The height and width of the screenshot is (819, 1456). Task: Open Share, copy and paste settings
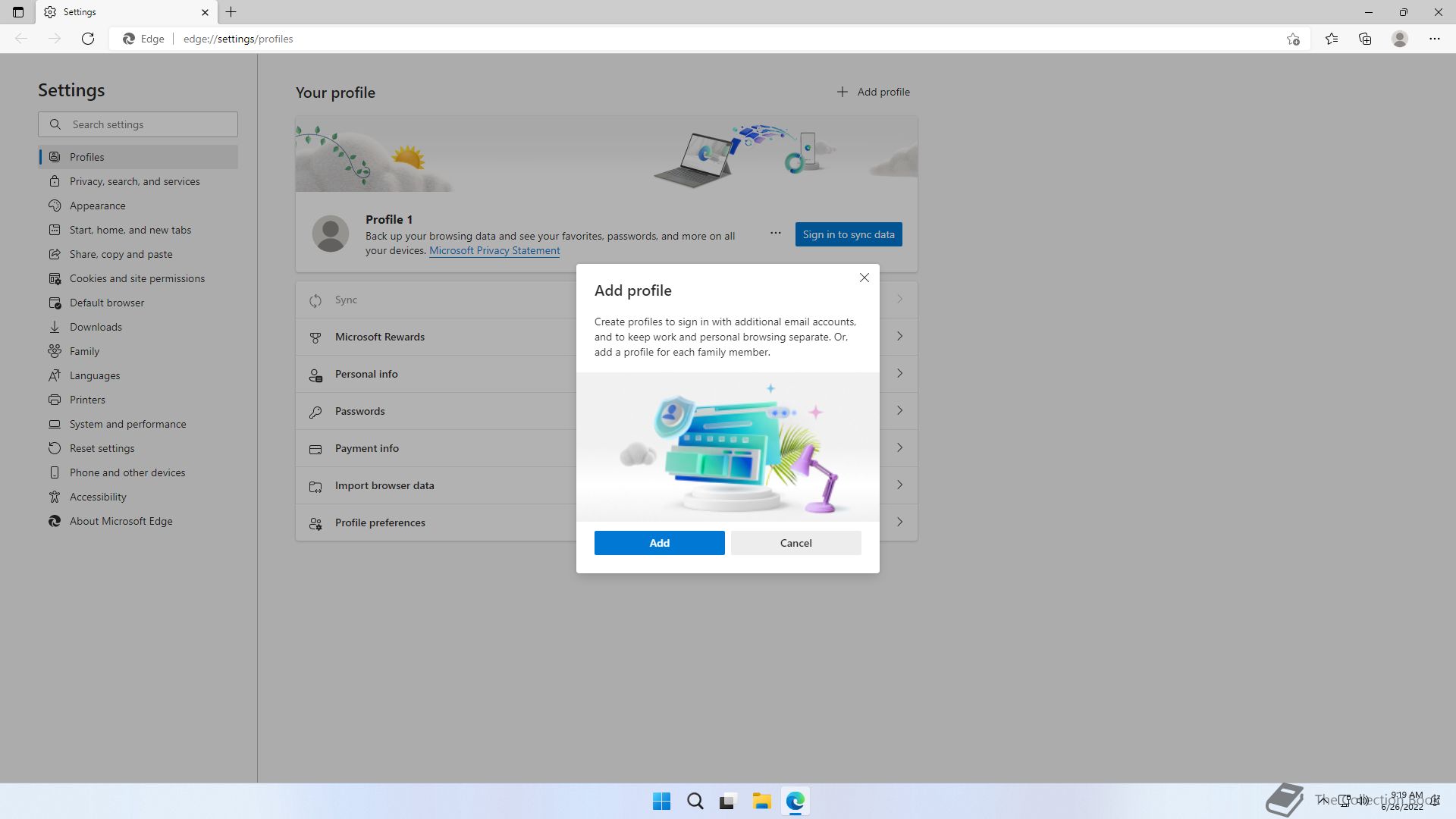pos(138,254)
